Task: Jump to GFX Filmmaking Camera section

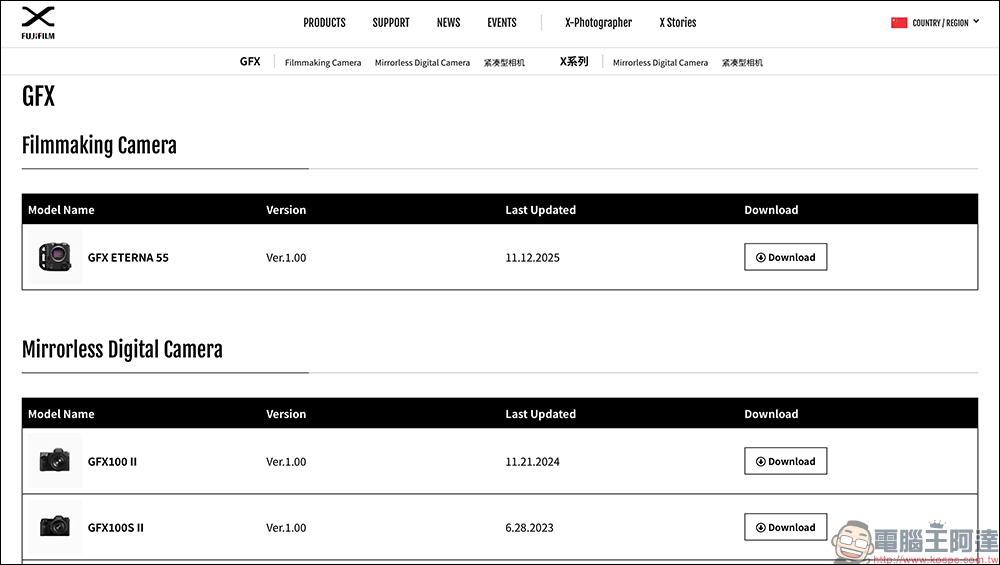Action: coord(323,62)
